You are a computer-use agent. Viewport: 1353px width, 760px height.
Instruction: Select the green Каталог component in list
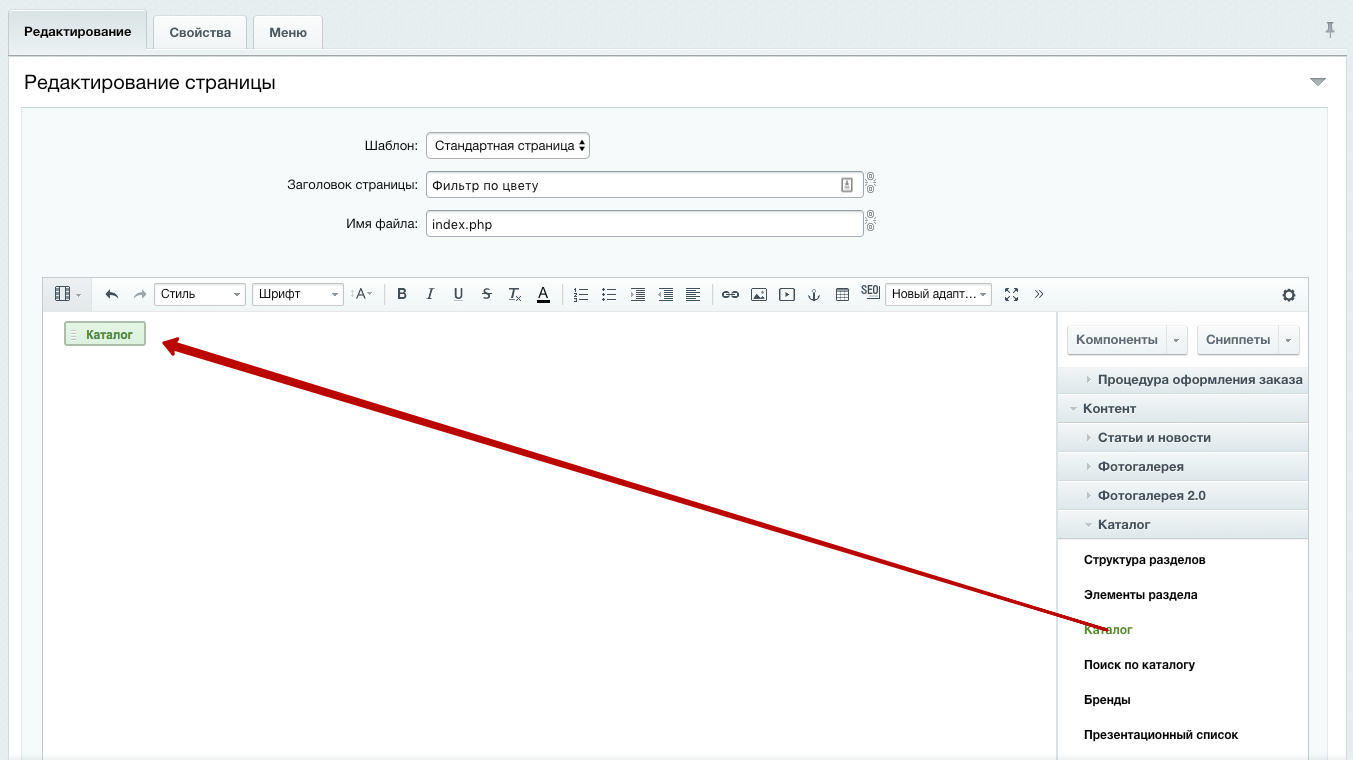(x=1108, y=630)
